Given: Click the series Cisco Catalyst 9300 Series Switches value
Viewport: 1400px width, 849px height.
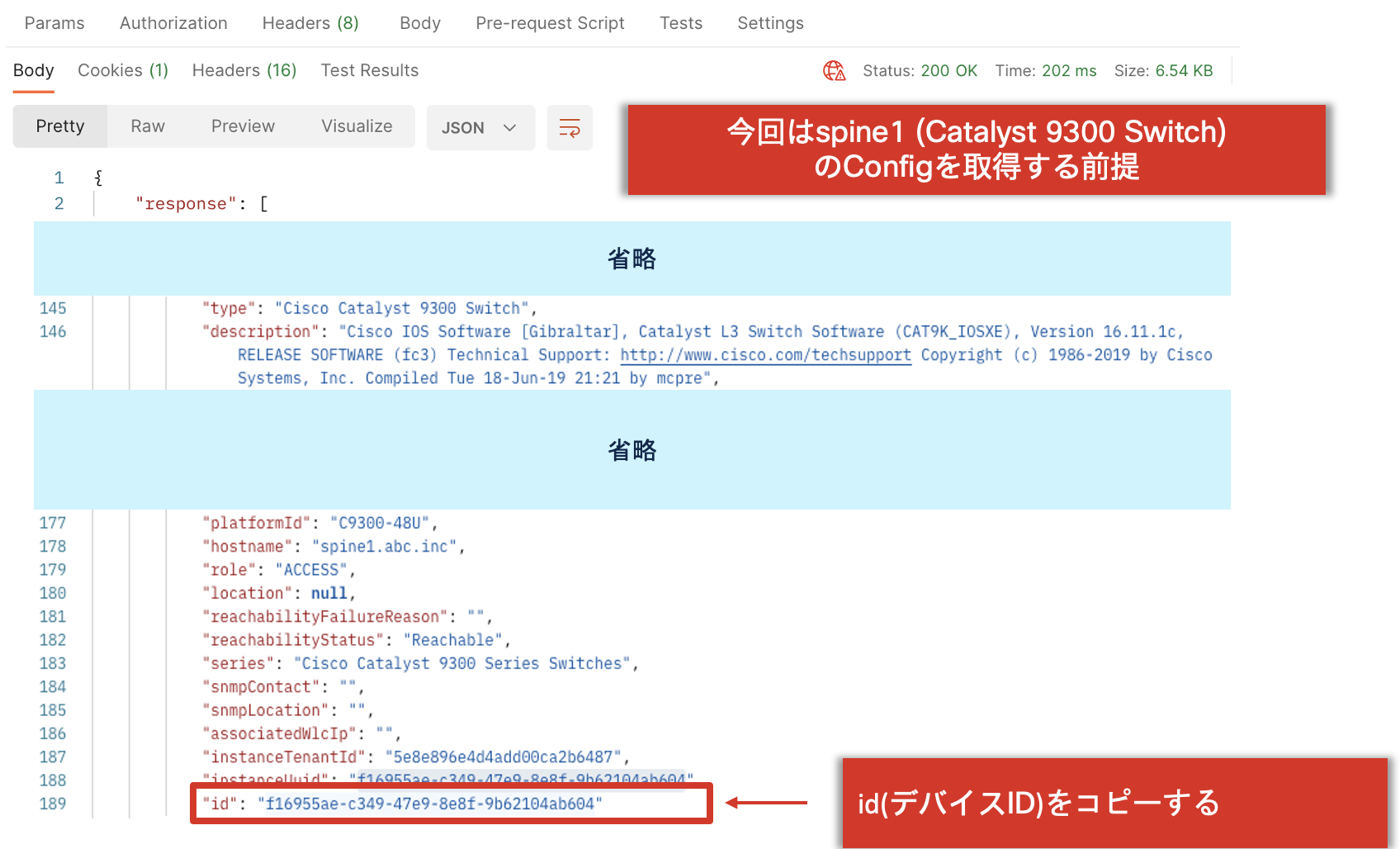Looking at the screenshot, I should click(x=462, y=664).
